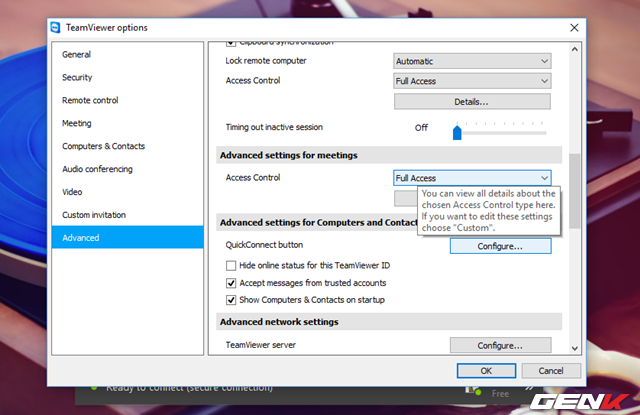Cancel the options dialog
The height and width of the screenshot is (415, 640).
[551, 371]
